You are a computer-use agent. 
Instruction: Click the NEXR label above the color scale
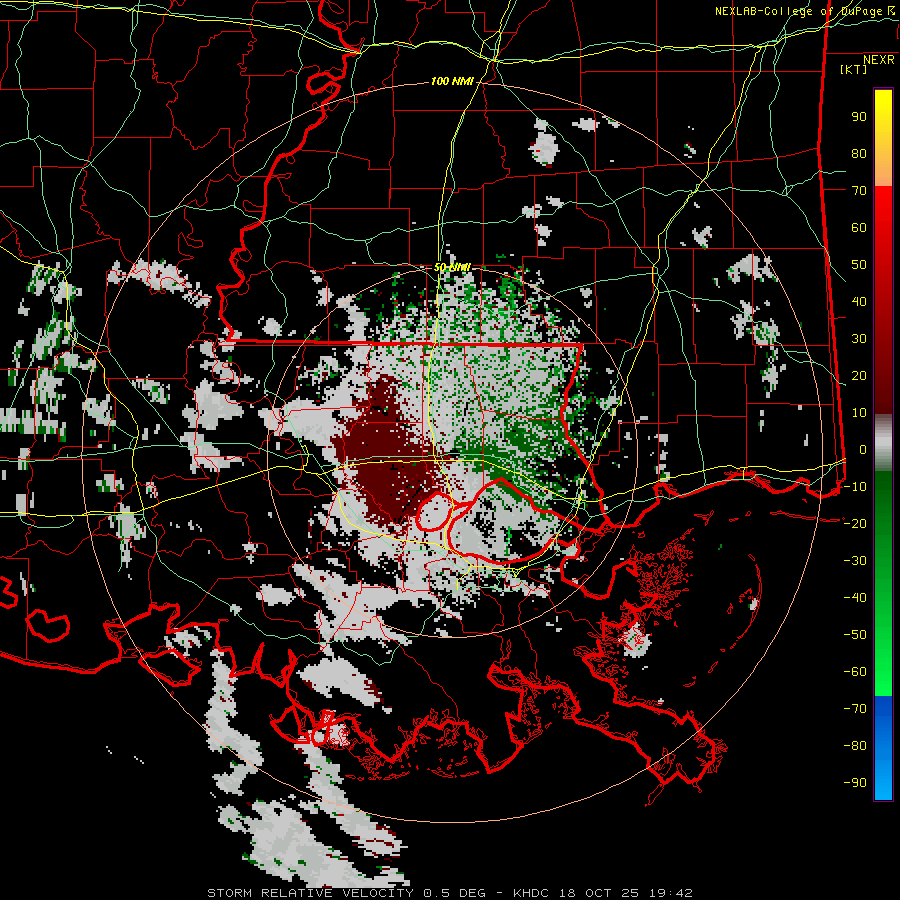[879, 60]
